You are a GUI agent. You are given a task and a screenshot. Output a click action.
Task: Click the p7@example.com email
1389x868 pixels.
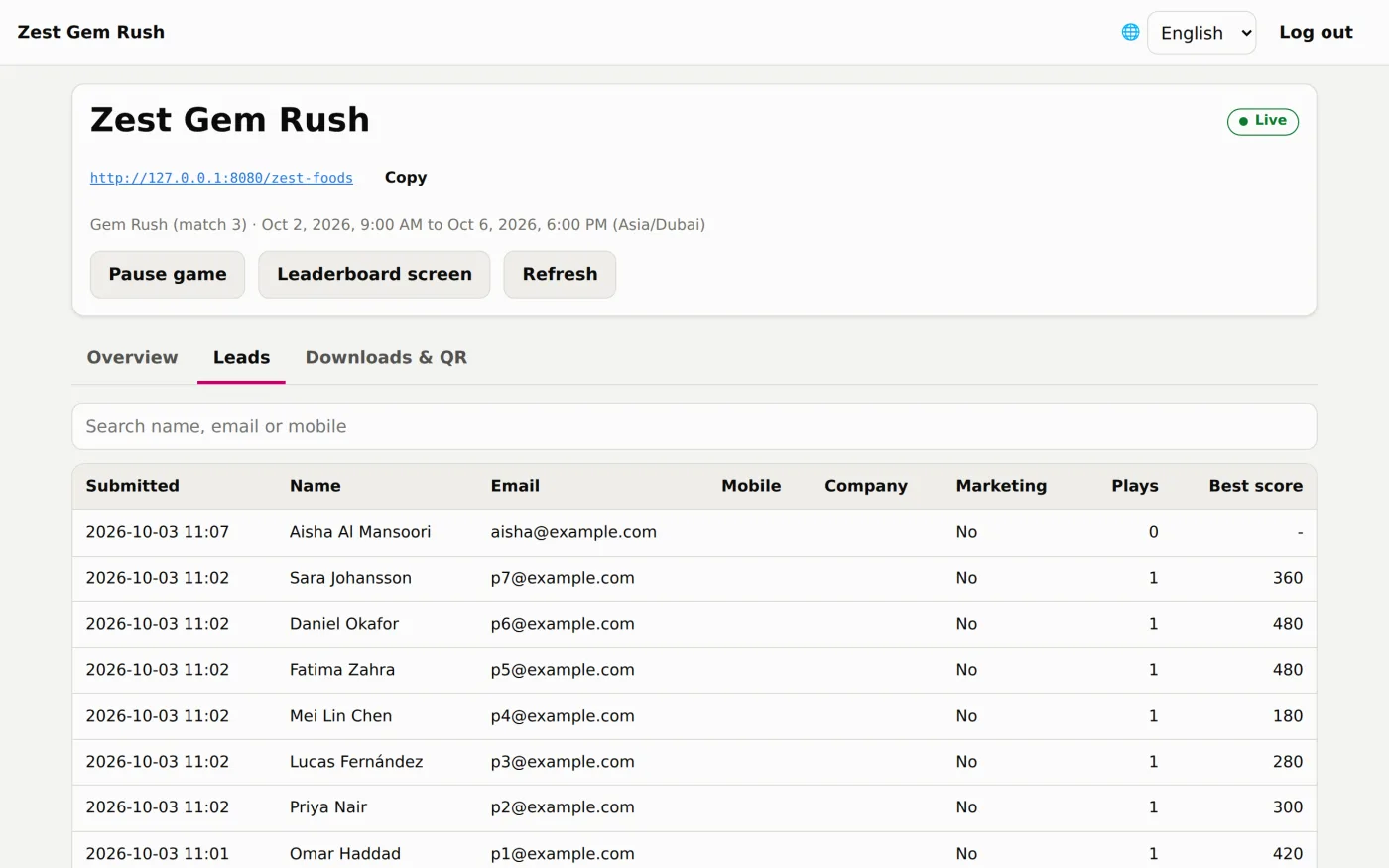pos(563,578)
